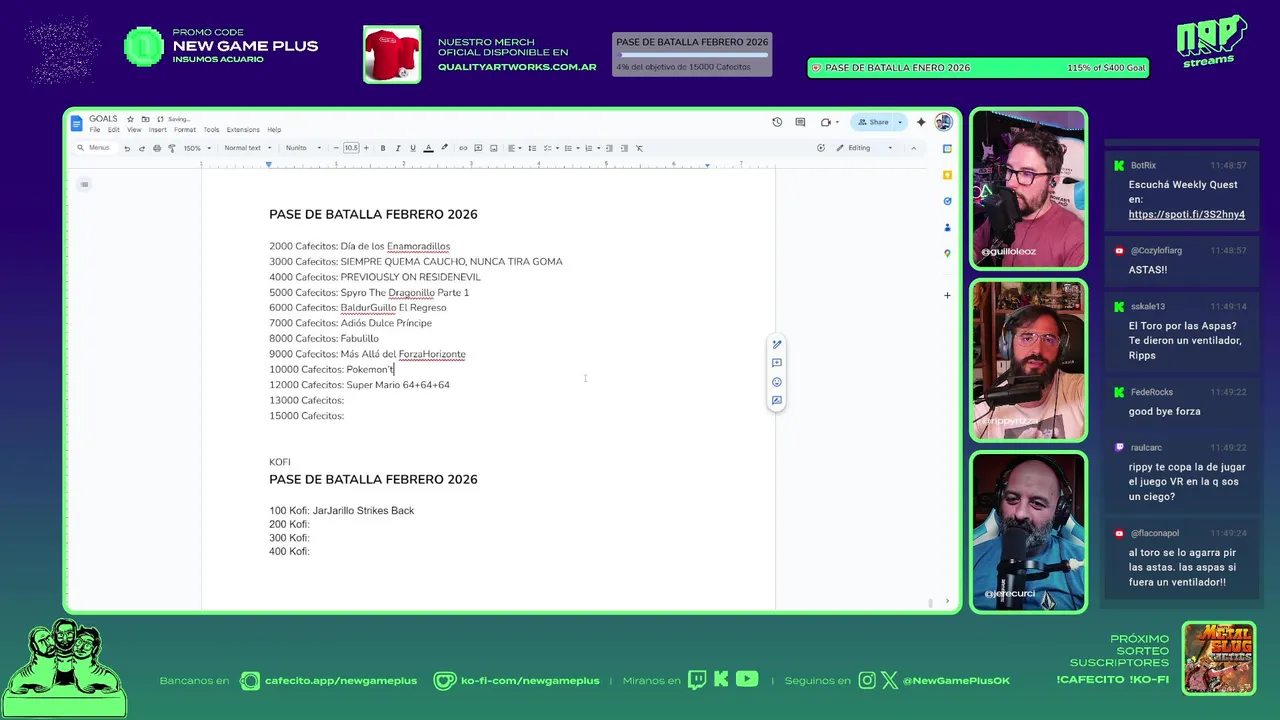The image size is (1280, 720).
Task: Open the text alignment dropdown
Action: pos(513,148)
